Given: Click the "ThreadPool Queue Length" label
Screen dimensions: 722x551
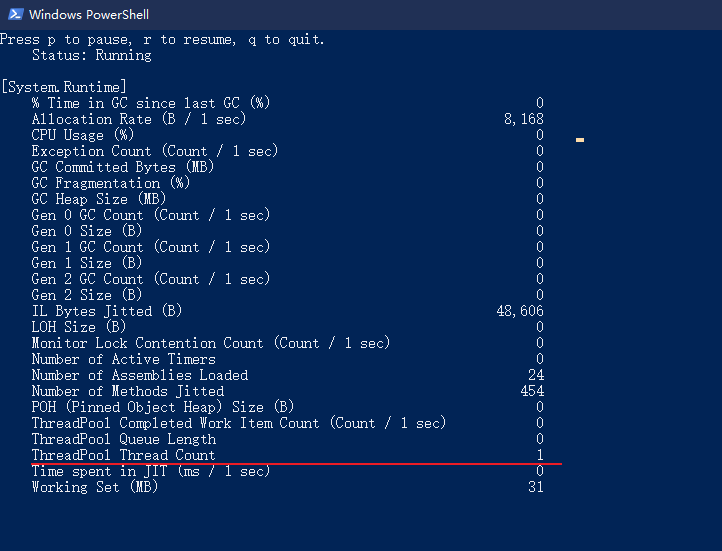Looking at the screenshot, I should [x=124, y=439].
